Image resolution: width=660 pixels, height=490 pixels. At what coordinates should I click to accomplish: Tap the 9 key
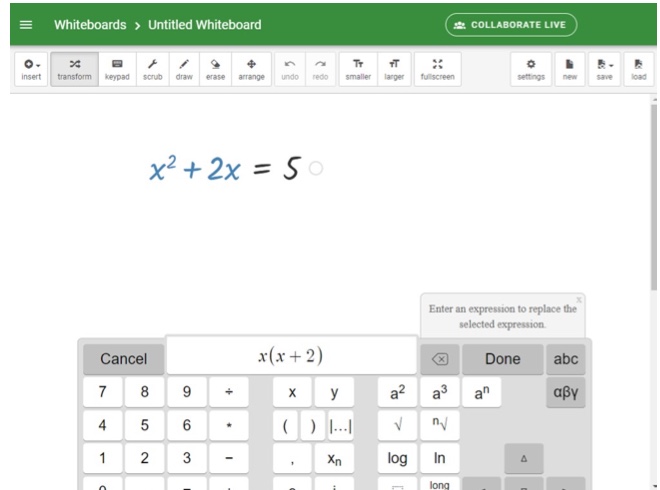[x=187, y=392]
